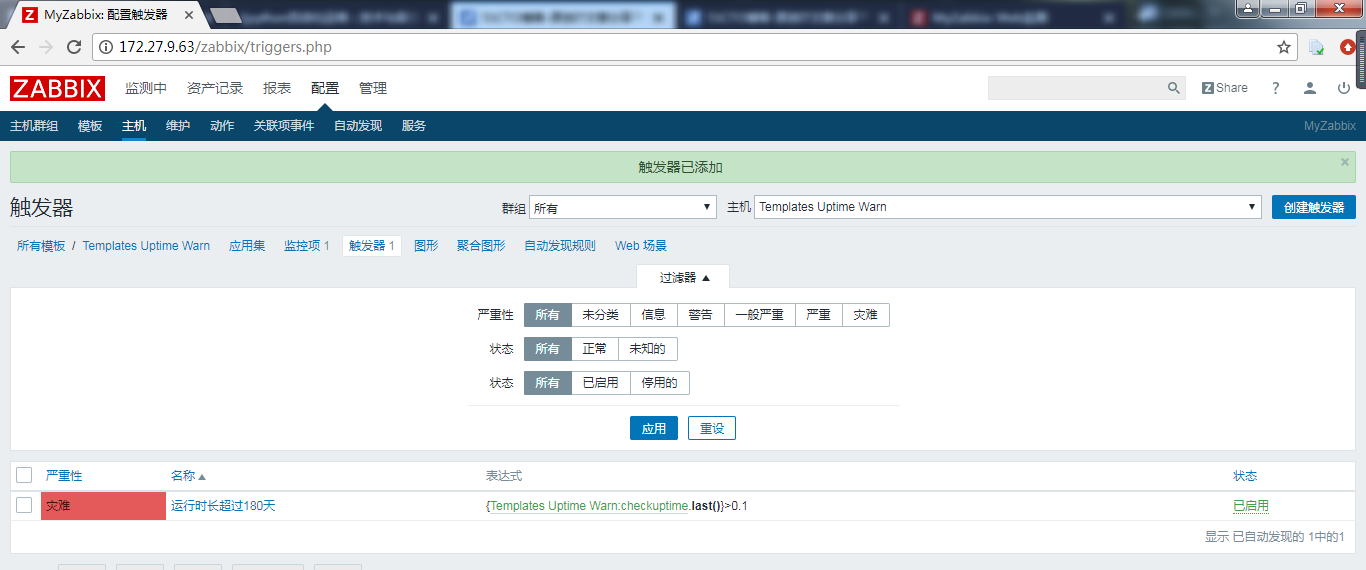1366x570 pixels.
Task: Open the Chrome profile button
Action: coord(1250,8)
